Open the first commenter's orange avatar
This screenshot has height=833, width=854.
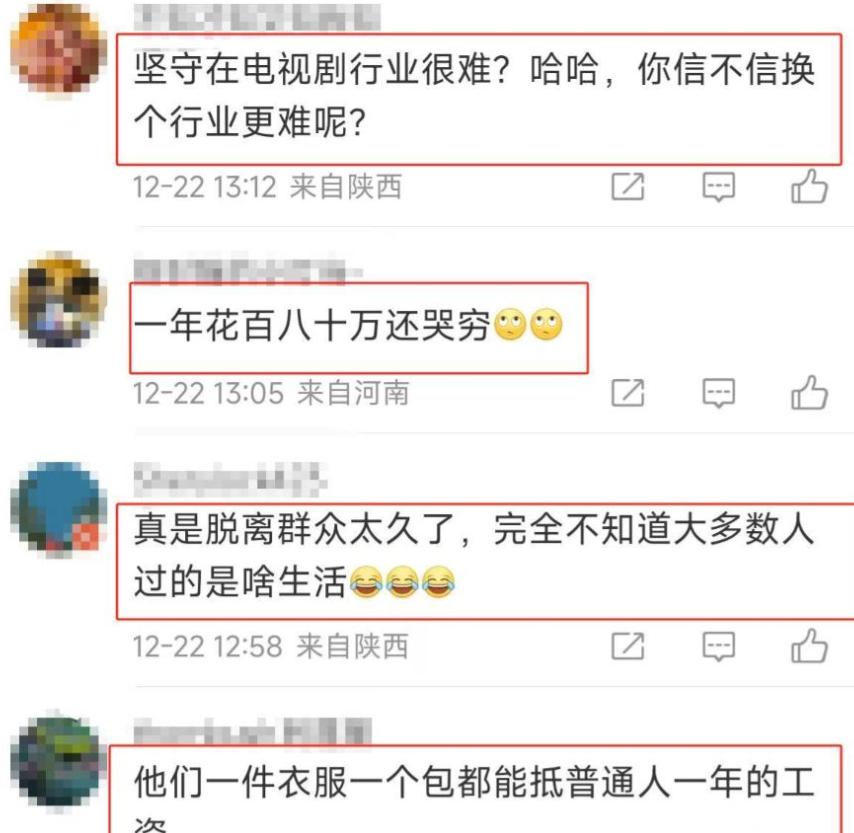(58, 50)
